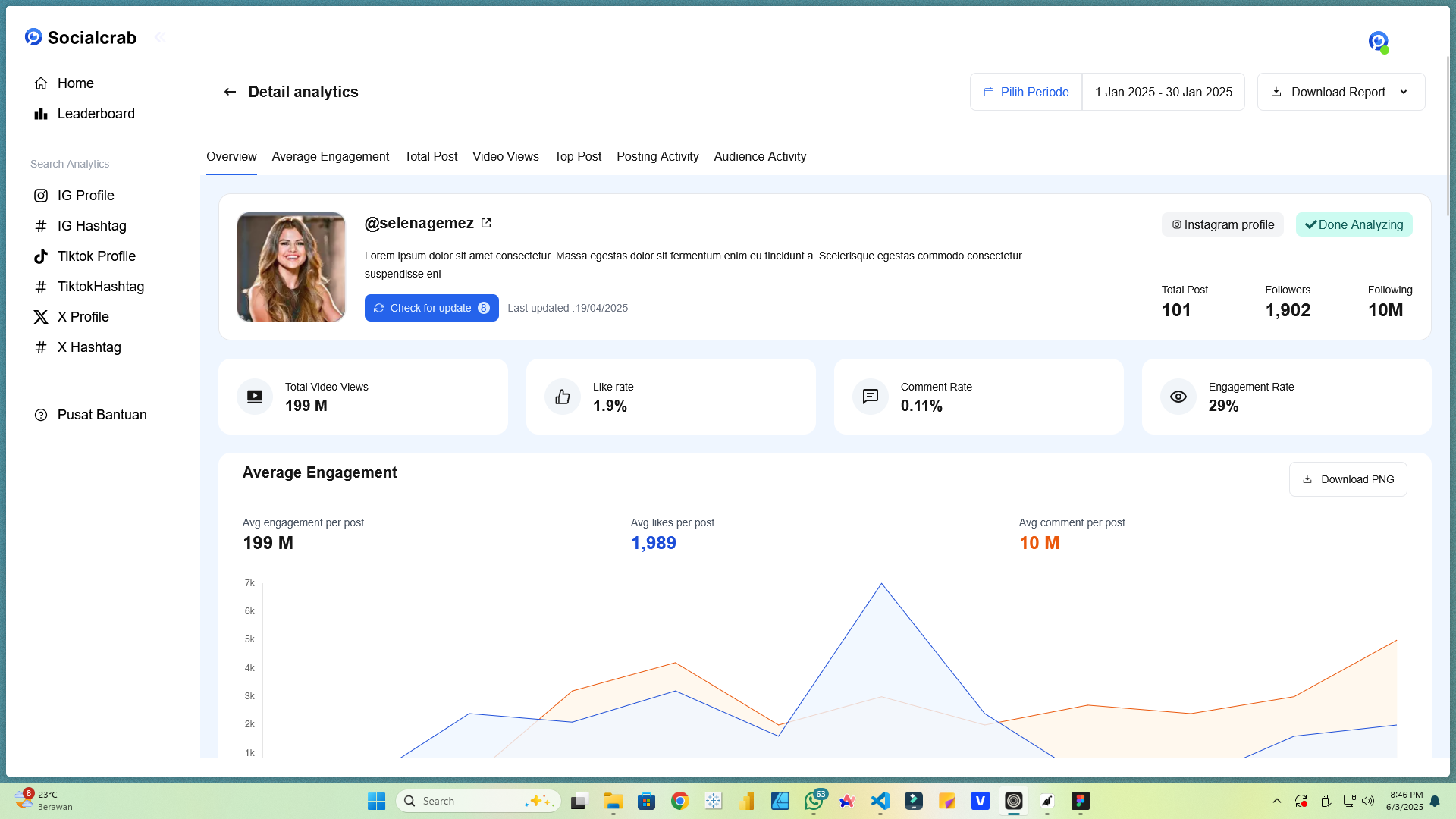Viewport: 1456px width, 819px height.
Task: Click the Leaderboard sidebar icon
Action: (41, 113)
